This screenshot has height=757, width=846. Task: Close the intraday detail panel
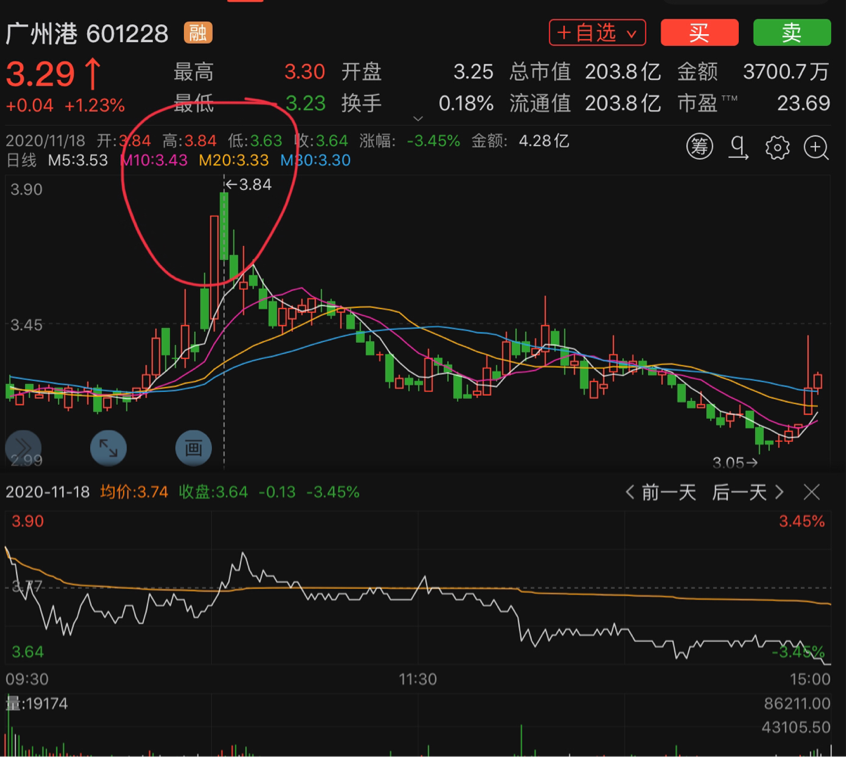(812, 492)
